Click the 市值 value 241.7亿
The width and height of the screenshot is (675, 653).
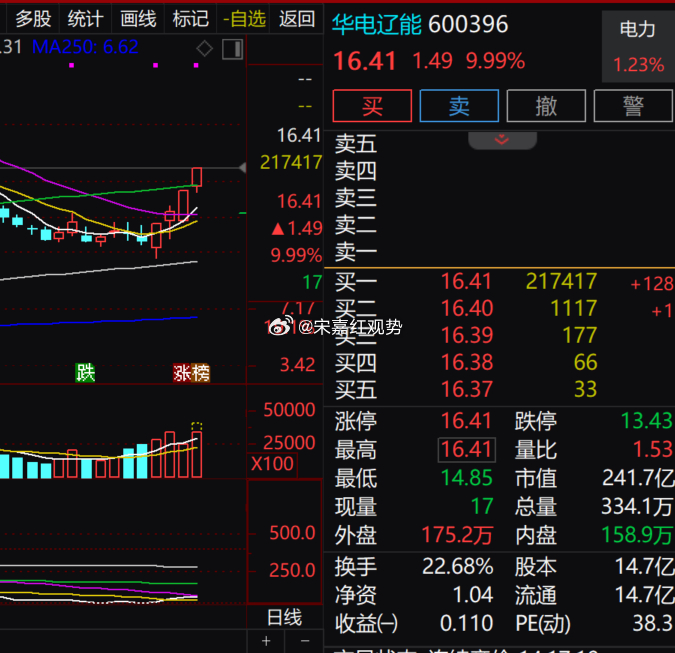[638, 478]
